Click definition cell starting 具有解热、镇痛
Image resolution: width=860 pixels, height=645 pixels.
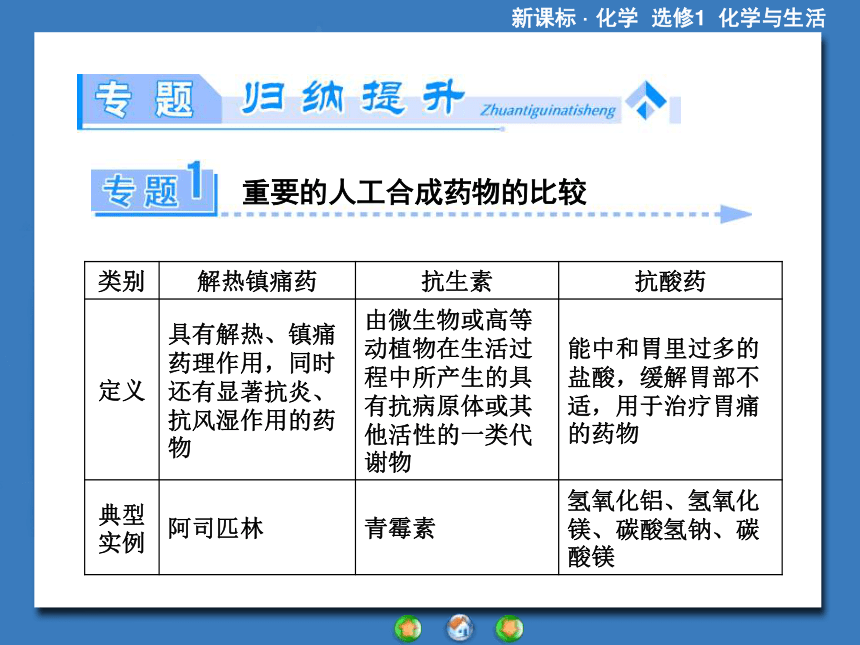pyautogui.click(x=257, y=389)
